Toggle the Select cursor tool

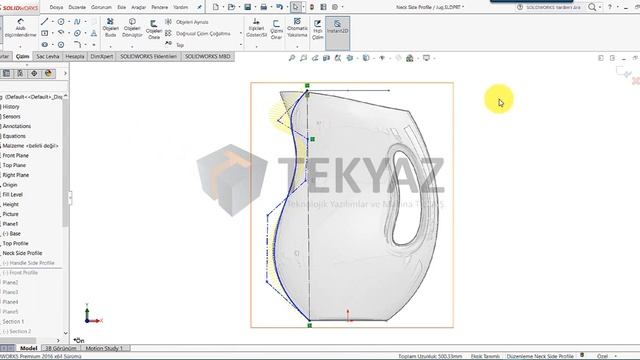coord(296,7)
